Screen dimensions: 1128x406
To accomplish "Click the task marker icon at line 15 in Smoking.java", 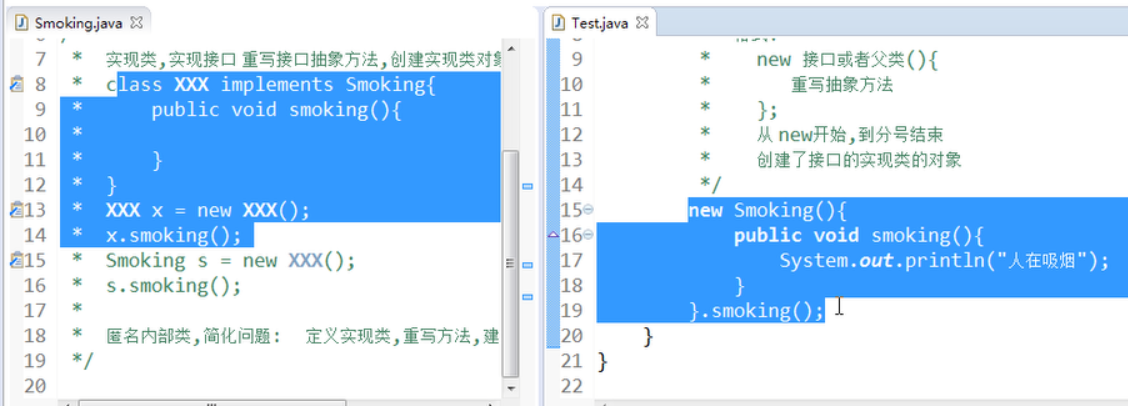I will [x=17, y=260].
